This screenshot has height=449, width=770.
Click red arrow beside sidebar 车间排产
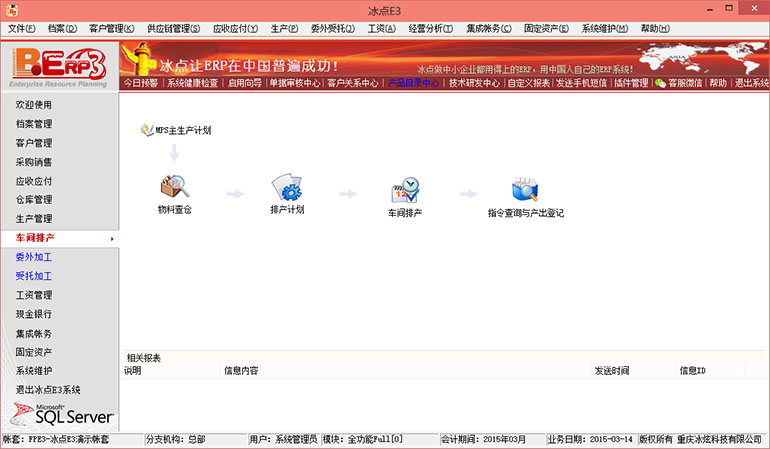[112, 239]
